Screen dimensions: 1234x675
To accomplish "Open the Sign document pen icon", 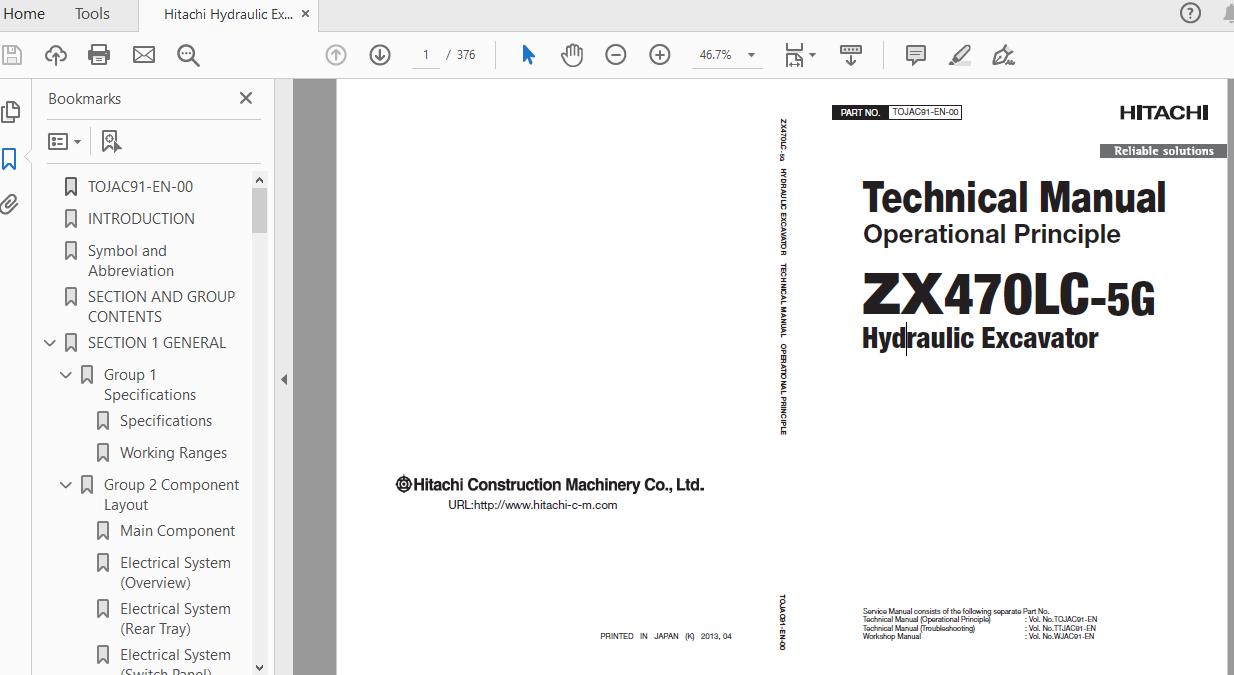I will (1003, 55).
